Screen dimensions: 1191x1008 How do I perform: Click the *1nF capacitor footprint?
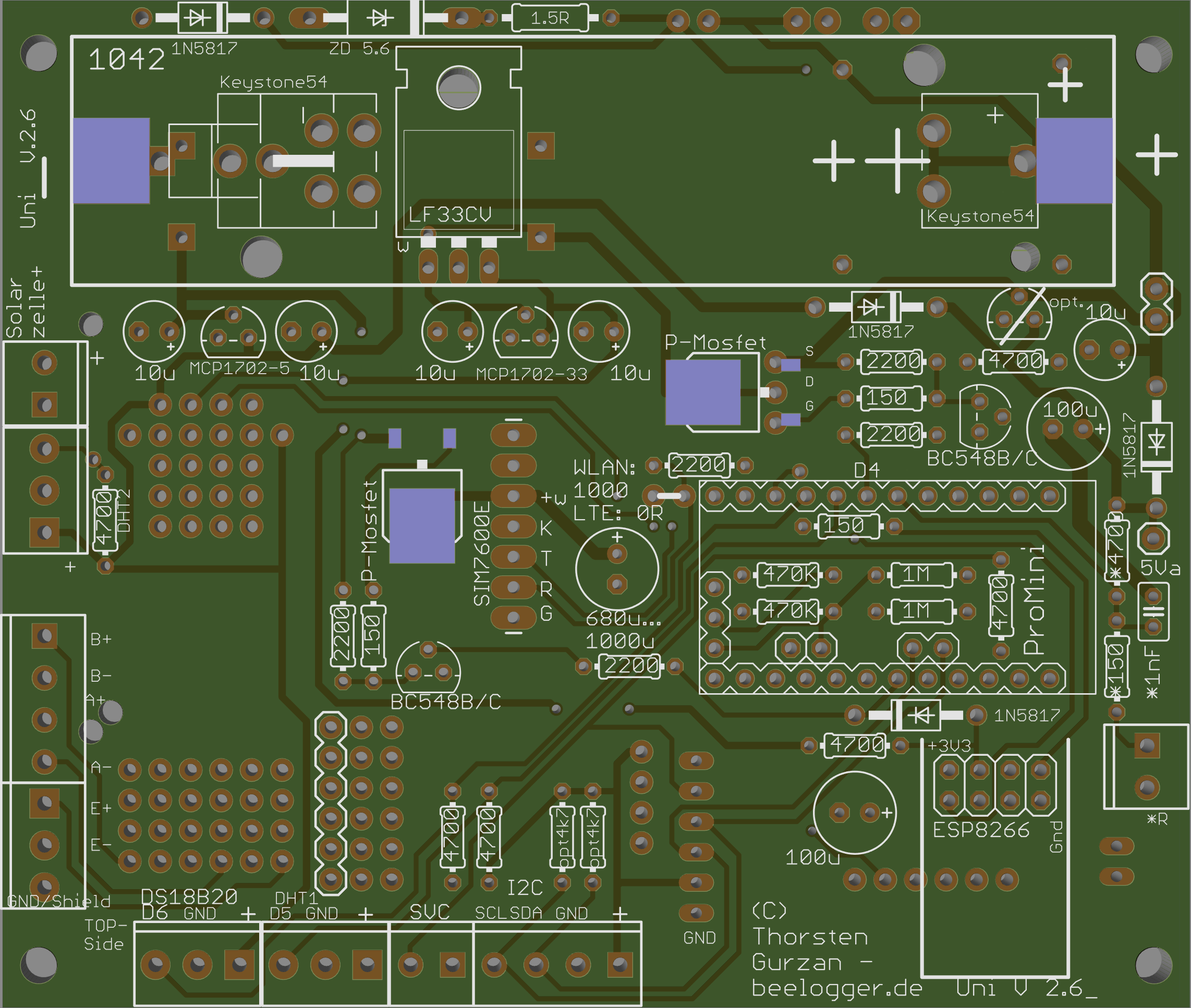[x=1153, y=611]
